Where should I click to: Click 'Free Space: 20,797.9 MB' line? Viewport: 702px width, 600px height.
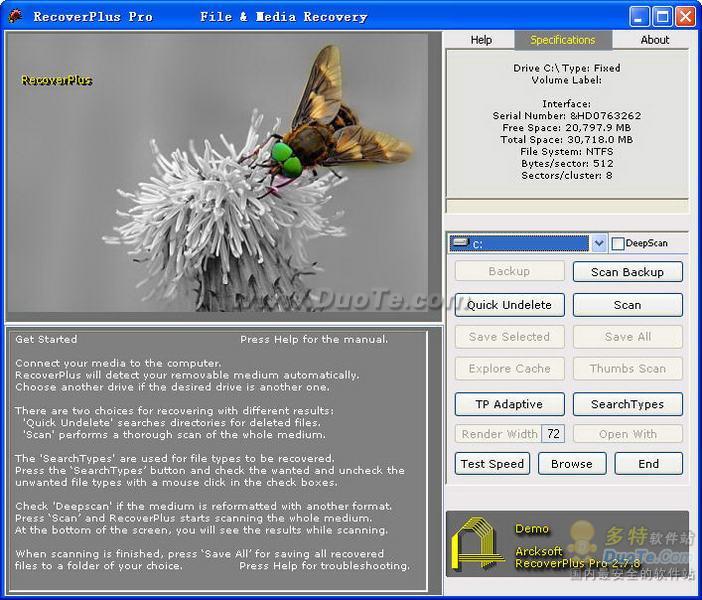coord(566,128)
